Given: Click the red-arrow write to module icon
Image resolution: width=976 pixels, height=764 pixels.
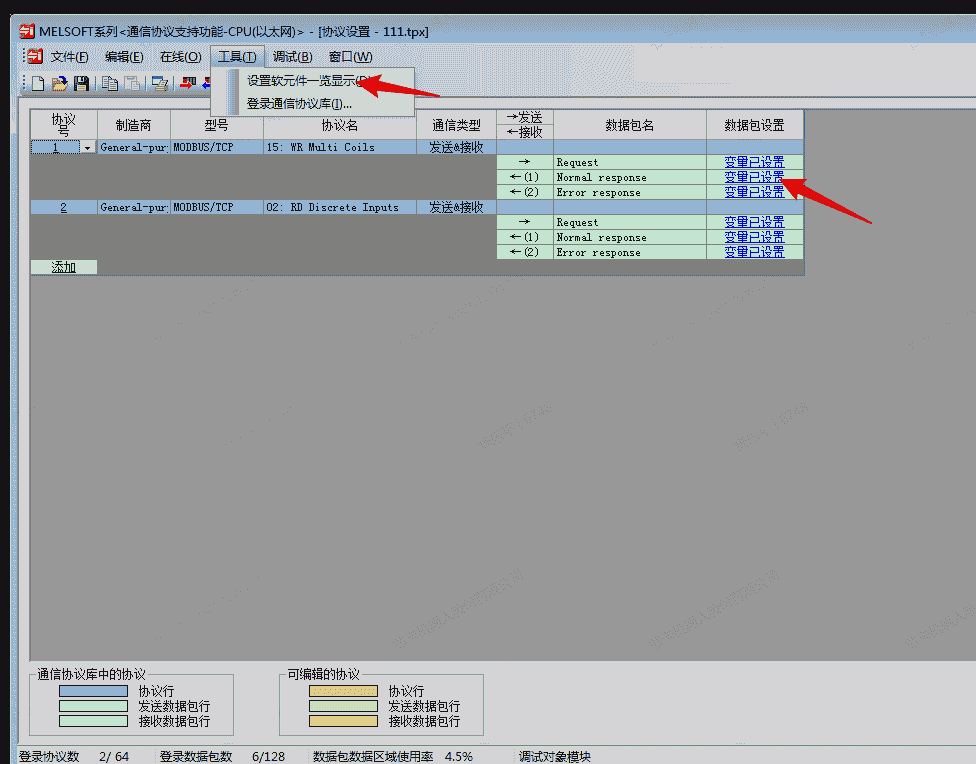Looking at the screenshot, I should (187, 84).
